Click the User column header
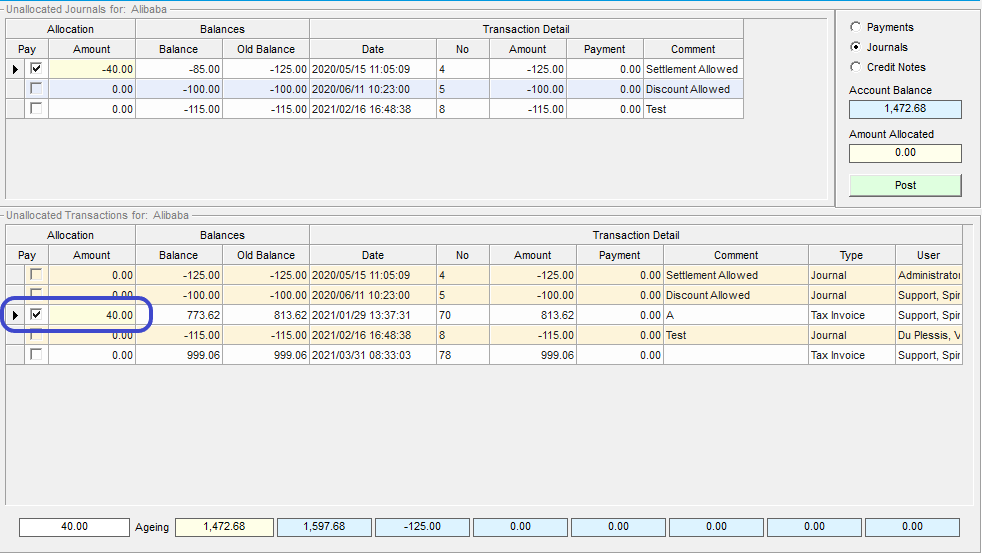 (929, 255)
